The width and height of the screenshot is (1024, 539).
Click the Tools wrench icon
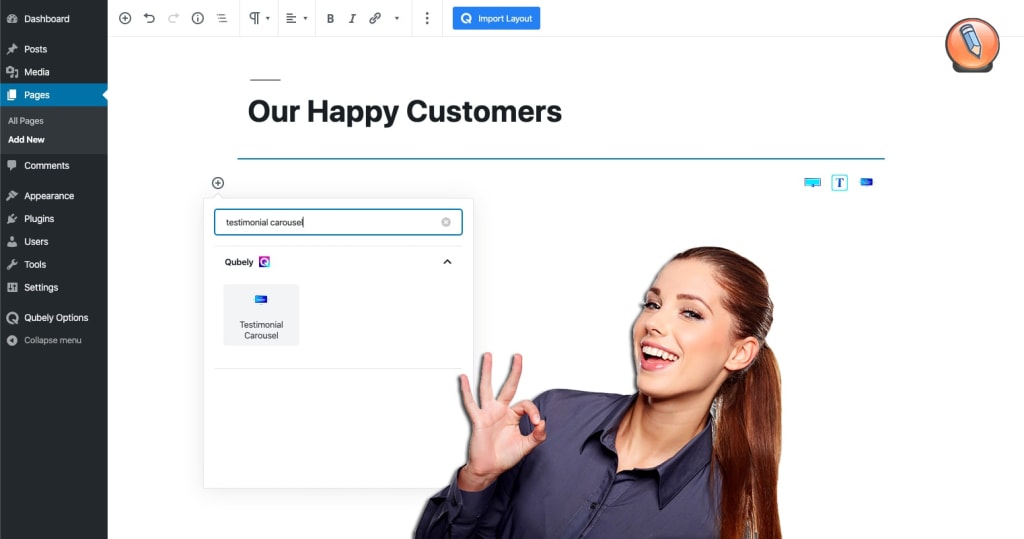point(12,265)
